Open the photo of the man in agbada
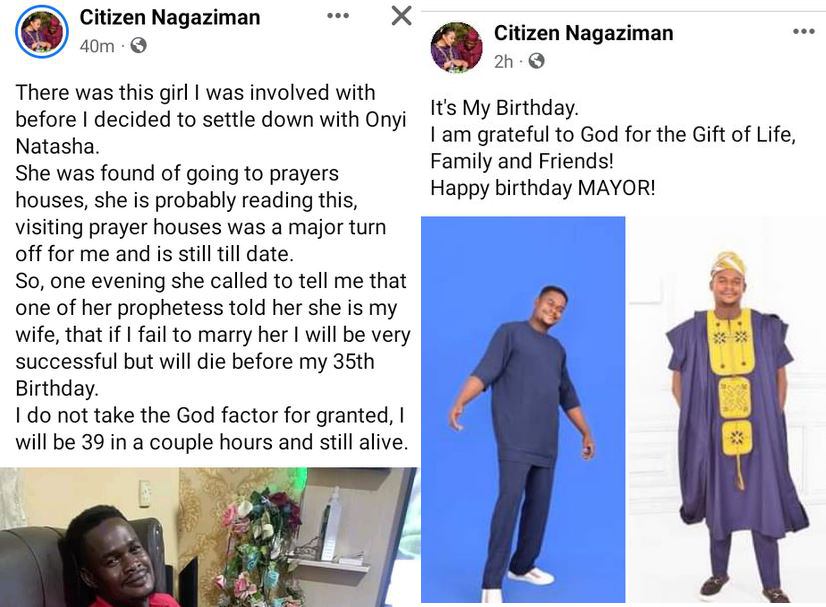826x607 pixels. pyautogui.click(x=727, y=409)
